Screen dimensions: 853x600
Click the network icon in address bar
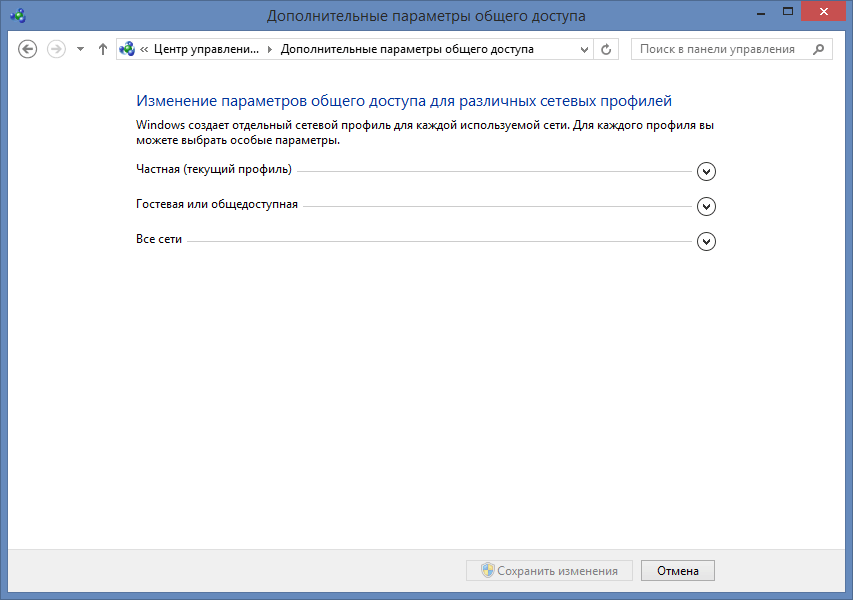127,49
